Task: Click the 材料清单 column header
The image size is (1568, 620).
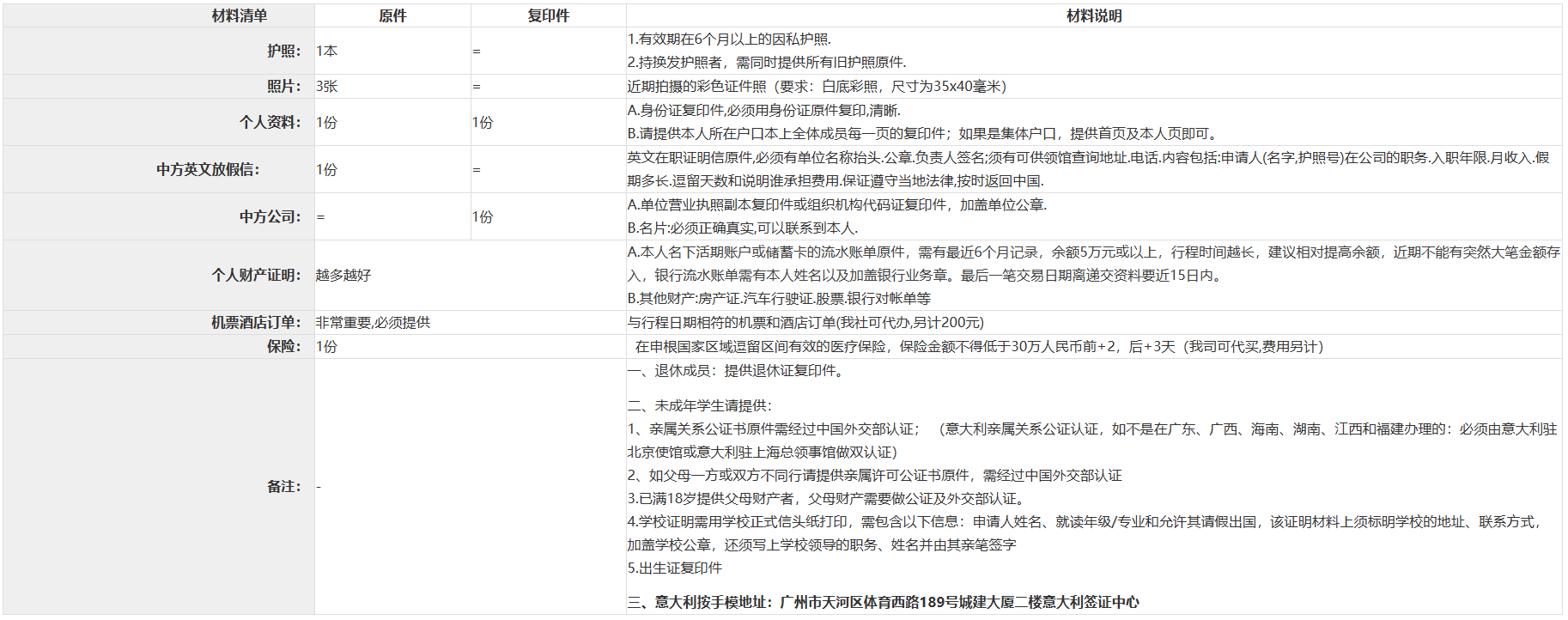Action: pos(240,15)
